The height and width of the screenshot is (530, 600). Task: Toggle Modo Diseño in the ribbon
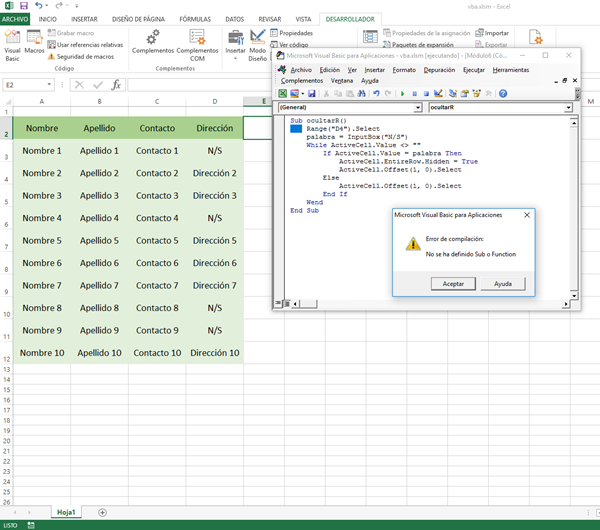pyautogui.click(x=257, y=40)
